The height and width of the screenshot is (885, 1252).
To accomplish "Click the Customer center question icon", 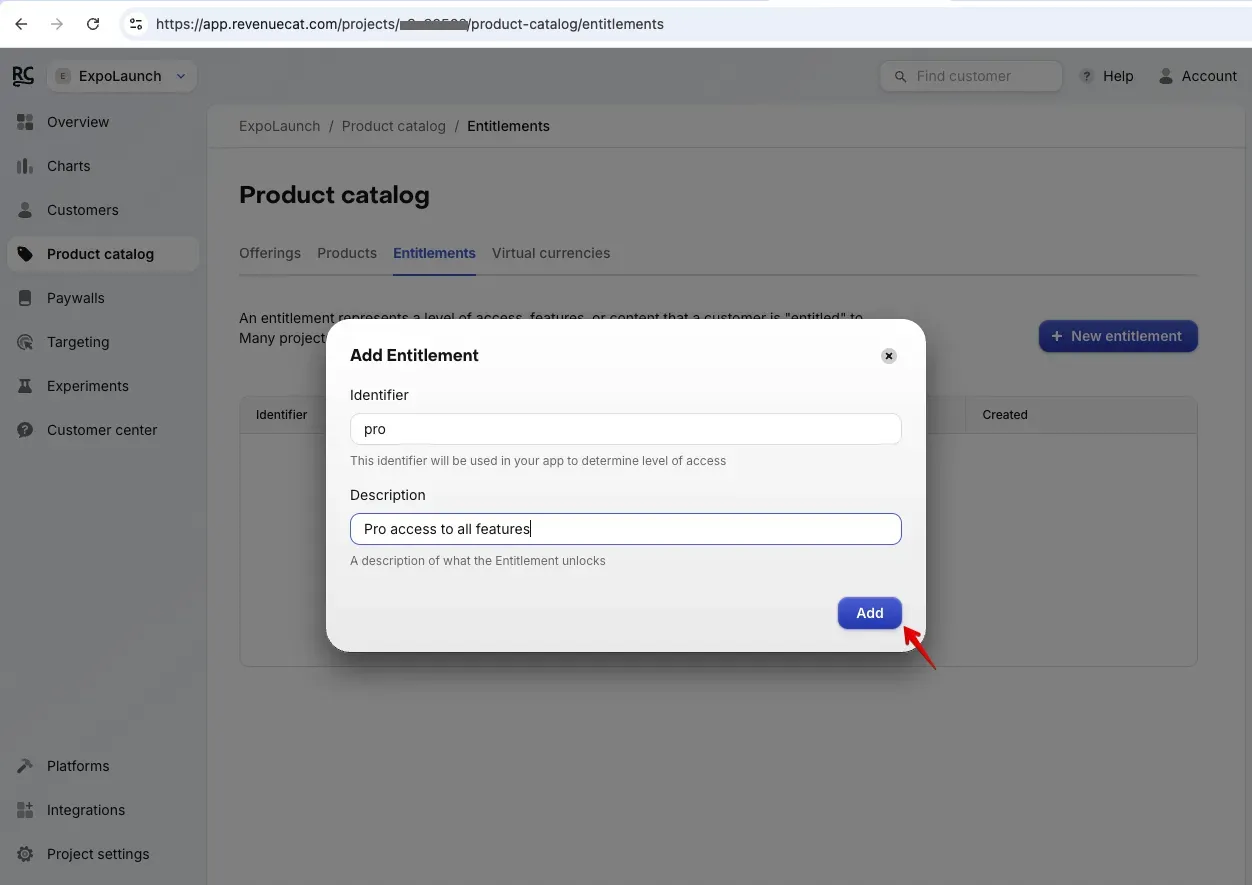I will [25, 430].
